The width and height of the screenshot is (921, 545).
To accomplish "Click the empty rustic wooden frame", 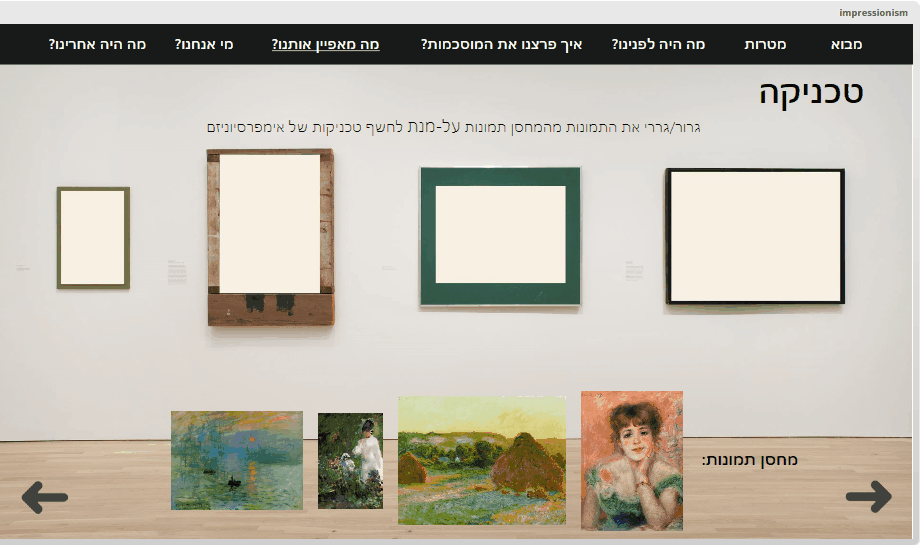I will click(271, 237).
